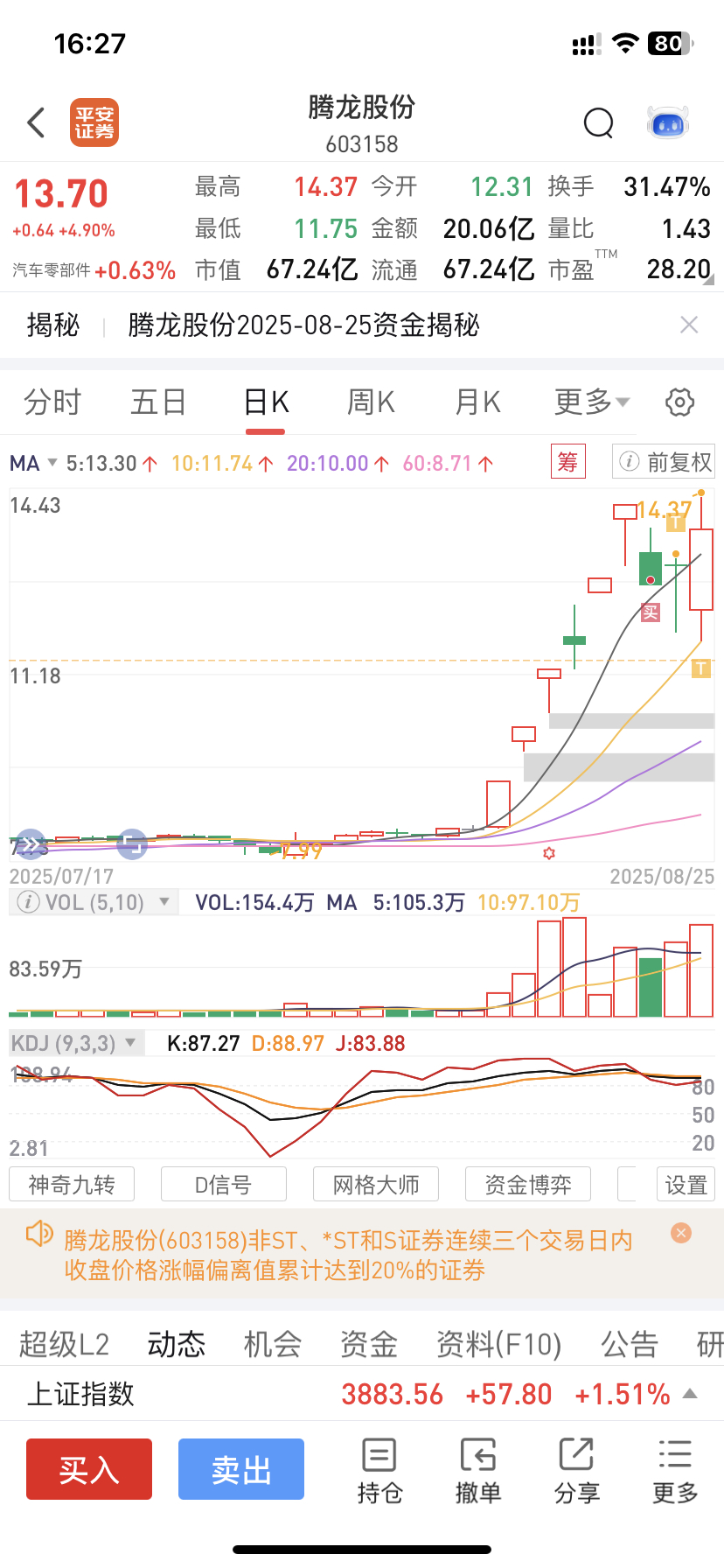Open the 资料(F10) tab
The height and width of the screenshot is (1568, 724).
tap(499, 1344)
